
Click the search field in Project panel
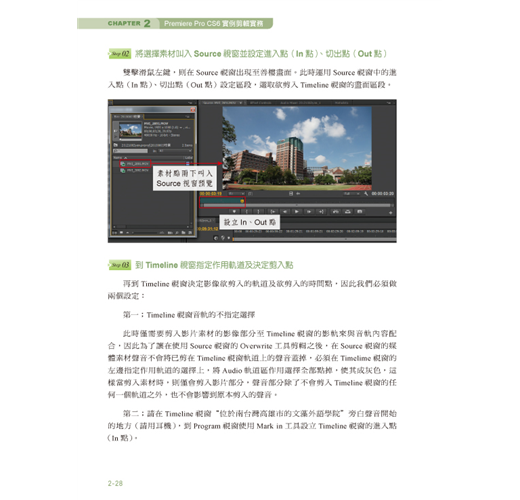coord(130,151)
